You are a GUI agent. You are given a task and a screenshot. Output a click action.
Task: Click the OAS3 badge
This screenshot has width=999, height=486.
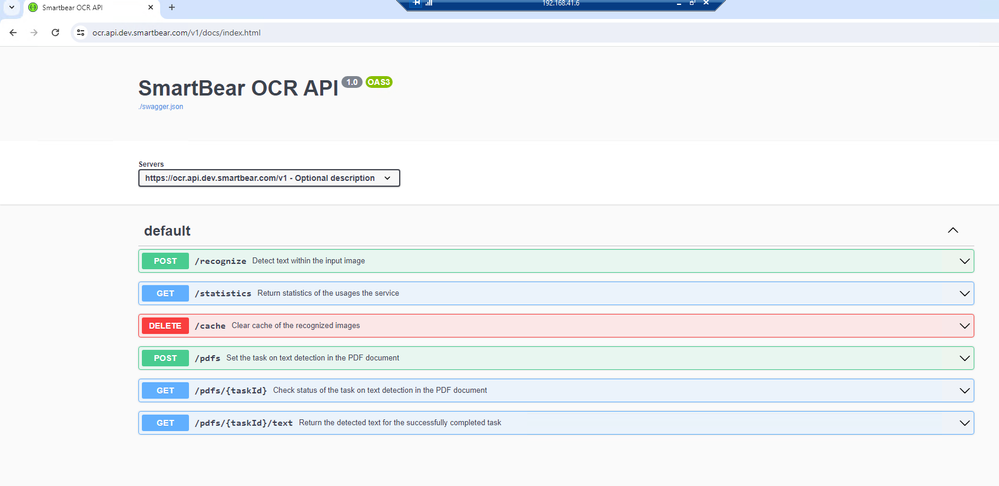coord(379,82)
